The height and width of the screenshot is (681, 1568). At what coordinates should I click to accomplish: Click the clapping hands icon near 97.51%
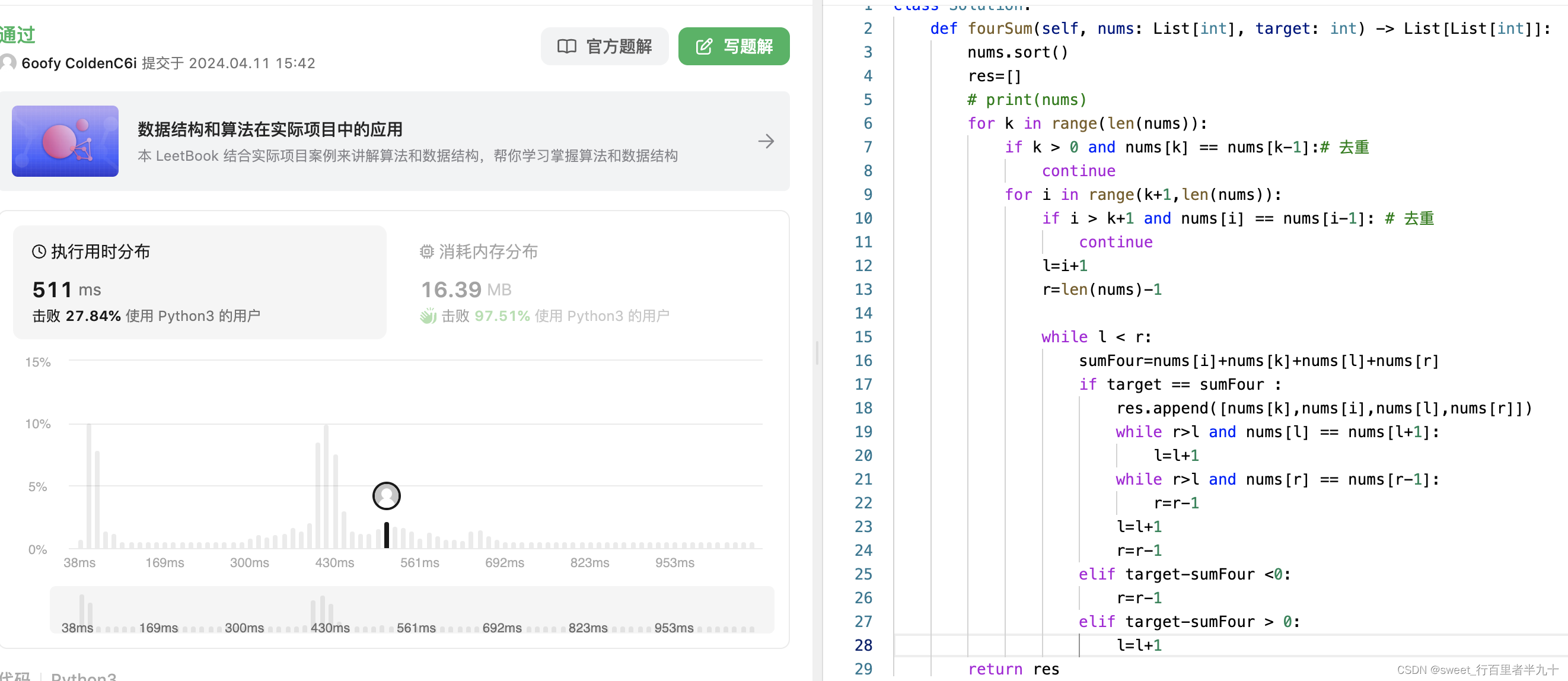tap(429, 316)
